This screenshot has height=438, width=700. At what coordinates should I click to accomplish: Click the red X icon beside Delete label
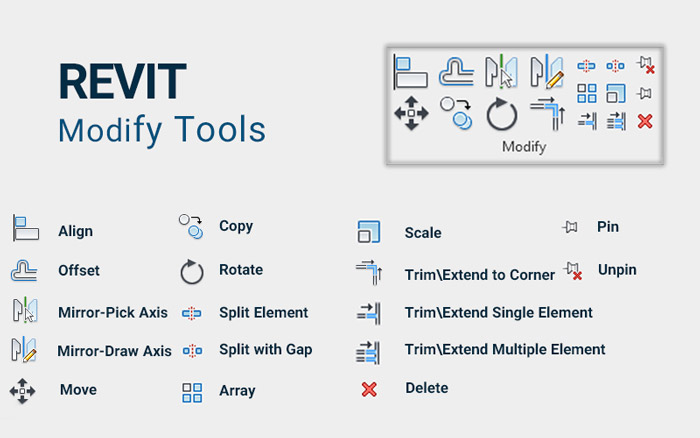click(369, 389)
